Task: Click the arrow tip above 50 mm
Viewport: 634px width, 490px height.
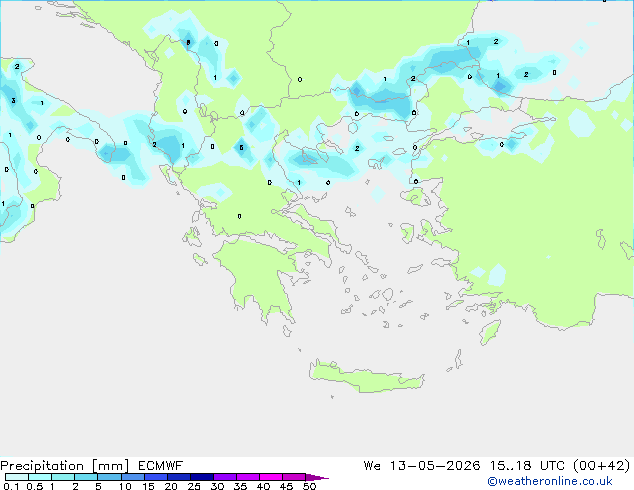Action: pyautogui.click(x=317, y=477)
